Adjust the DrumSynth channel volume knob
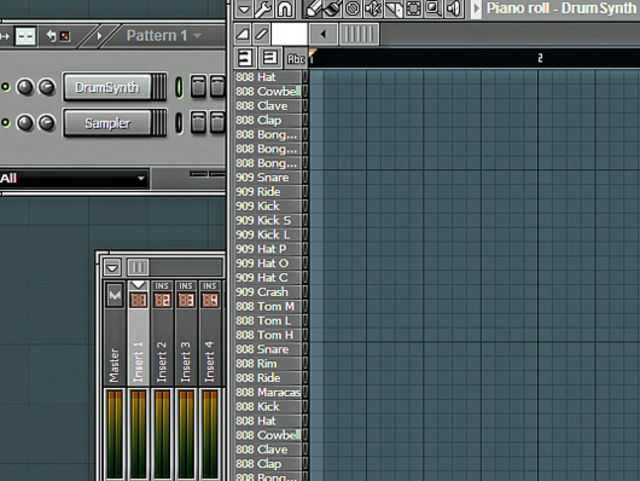640x481 pixels. (x=47, y=87)
